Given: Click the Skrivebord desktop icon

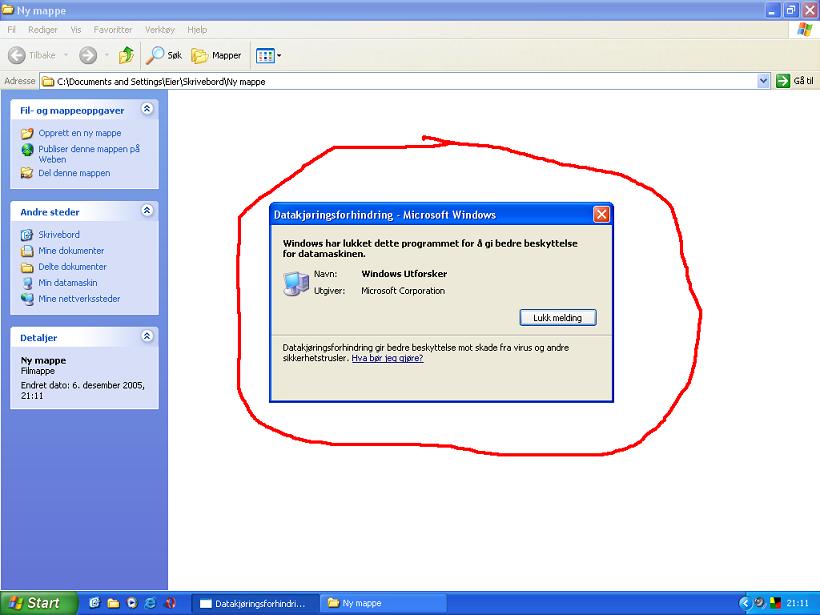Looking at the screenshot, I should [x=27, y=235].
